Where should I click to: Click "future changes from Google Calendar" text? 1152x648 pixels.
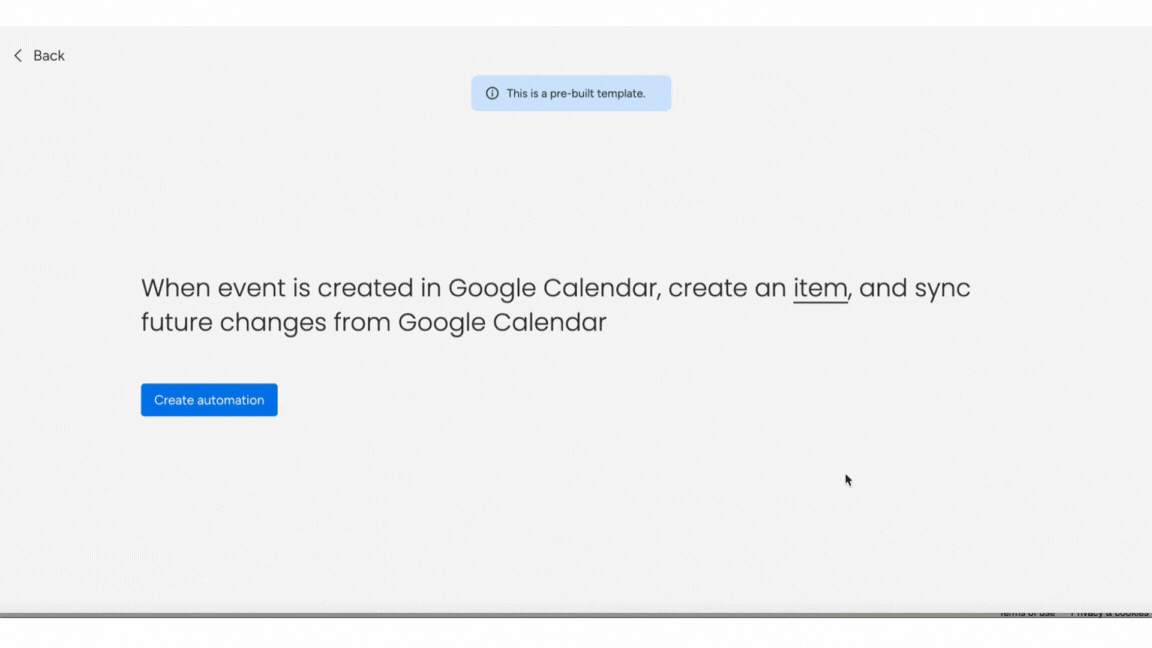374,323
